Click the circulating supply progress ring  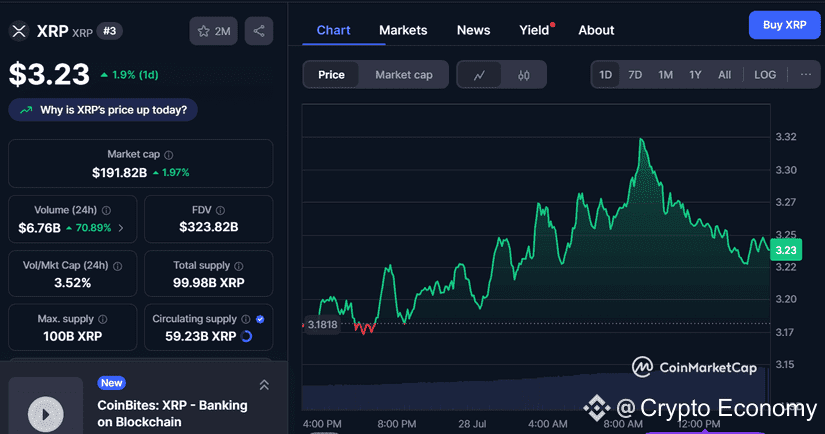click(x=246, y=336)
